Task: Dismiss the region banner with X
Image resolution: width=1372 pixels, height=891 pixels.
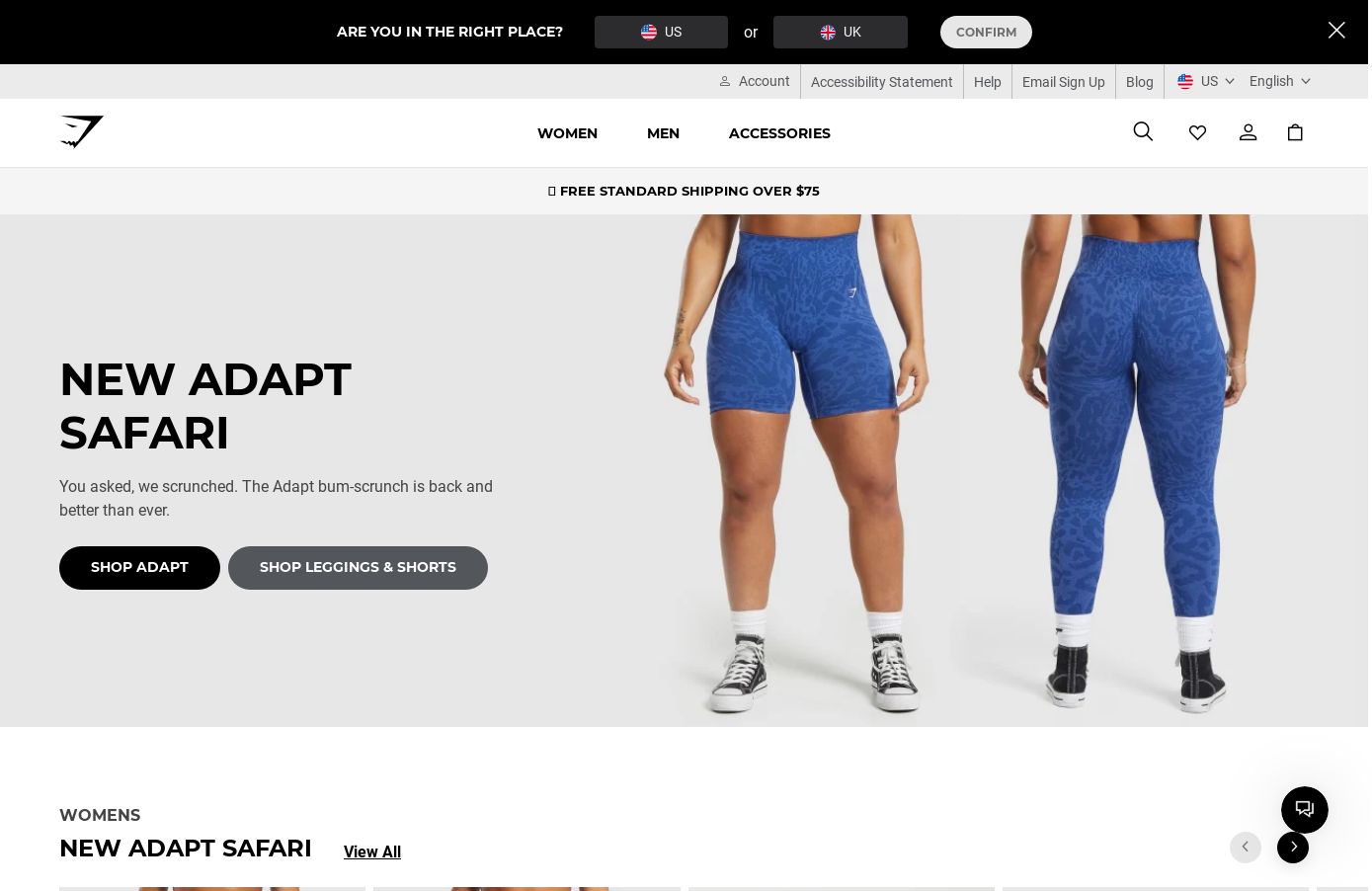Action: coord(1336,30)
